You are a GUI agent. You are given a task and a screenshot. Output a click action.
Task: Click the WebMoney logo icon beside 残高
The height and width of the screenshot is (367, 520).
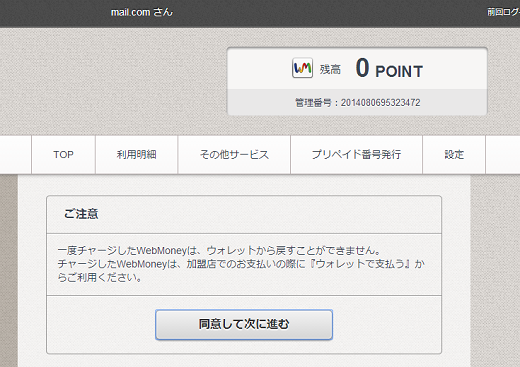tap(302, 68)
